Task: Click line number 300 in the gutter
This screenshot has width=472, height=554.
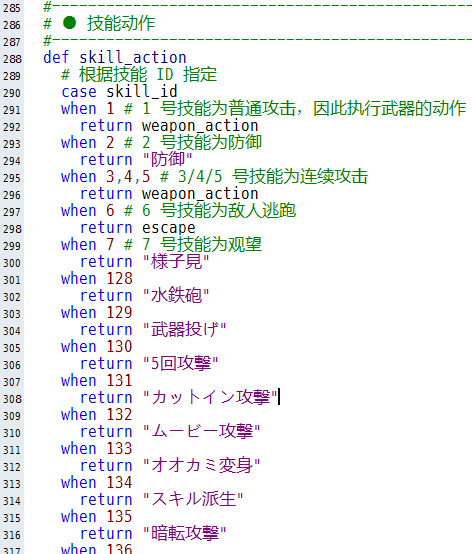Action: click(12, 263)
